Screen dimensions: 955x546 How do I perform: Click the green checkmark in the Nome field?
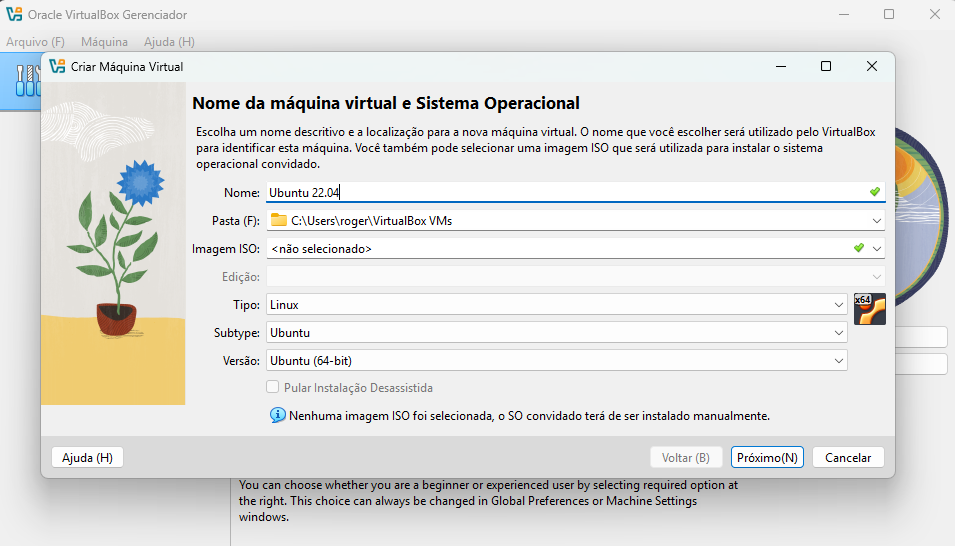[x=874, y=192]
